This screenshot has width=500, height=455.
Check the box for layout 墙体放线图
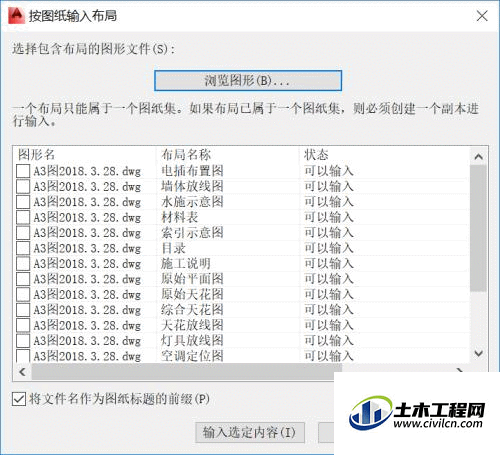pyautogui.click(x=23, y=186)
